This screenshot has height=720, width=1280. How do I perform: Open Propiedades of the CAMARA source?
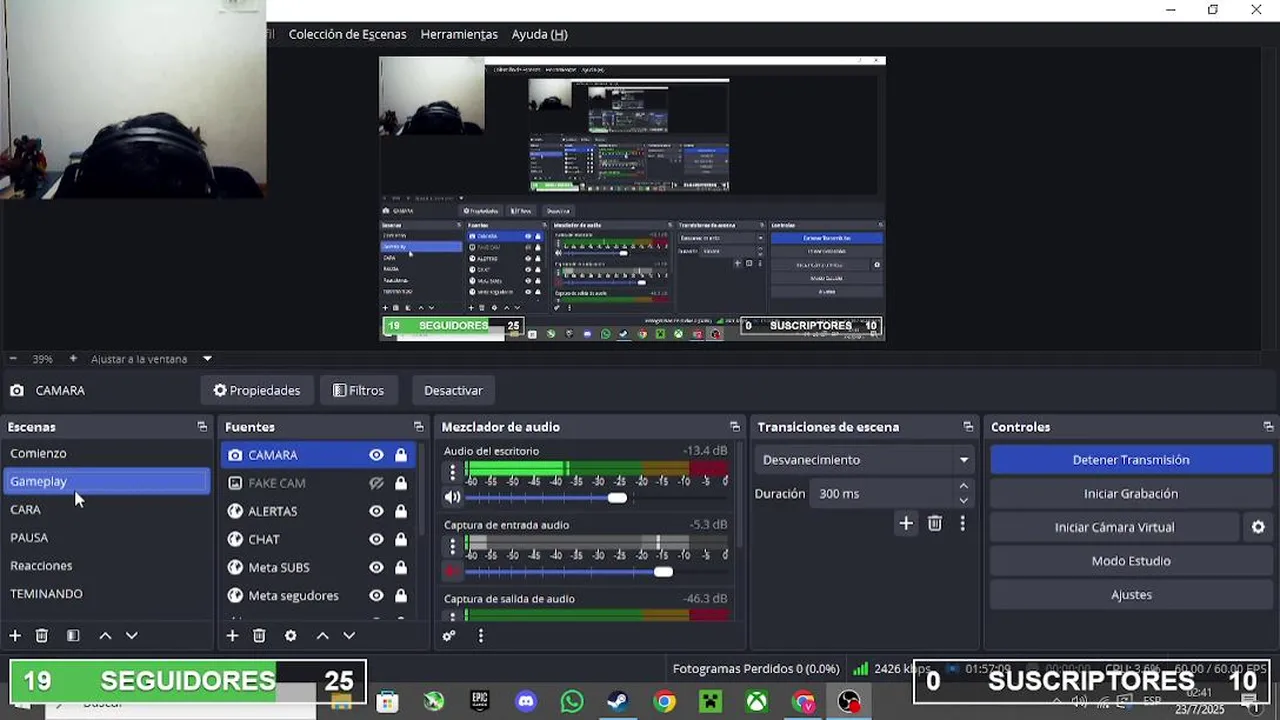pyautogui.click(x=257, y=391)
